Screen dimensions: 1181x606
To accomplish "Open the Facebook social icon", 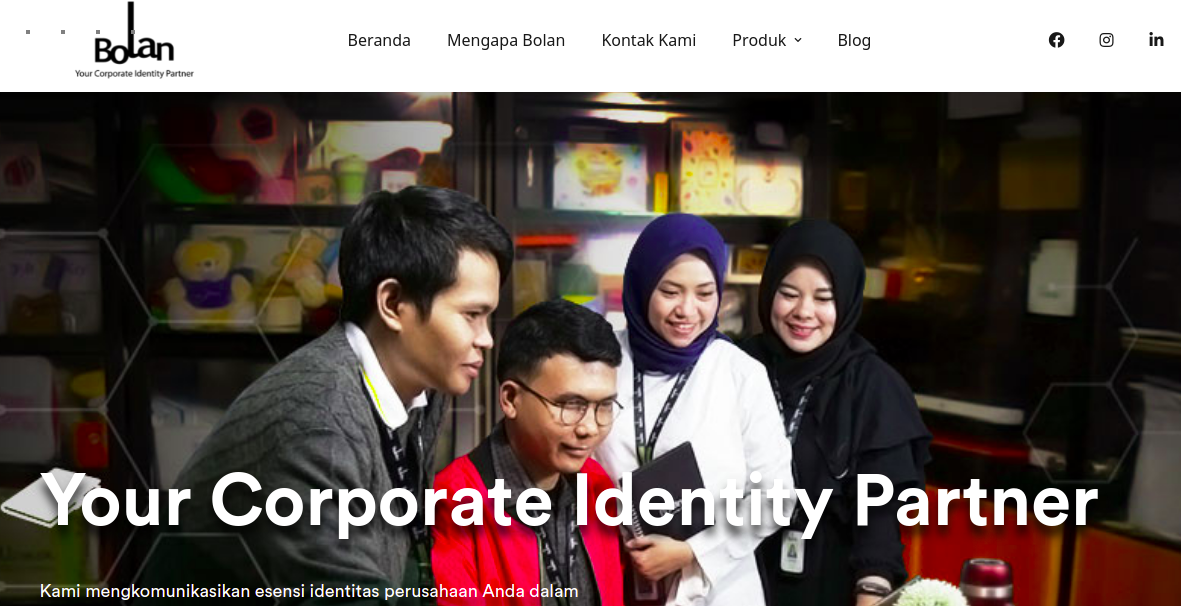I will pyautogui.click(x=1056, y=40).
